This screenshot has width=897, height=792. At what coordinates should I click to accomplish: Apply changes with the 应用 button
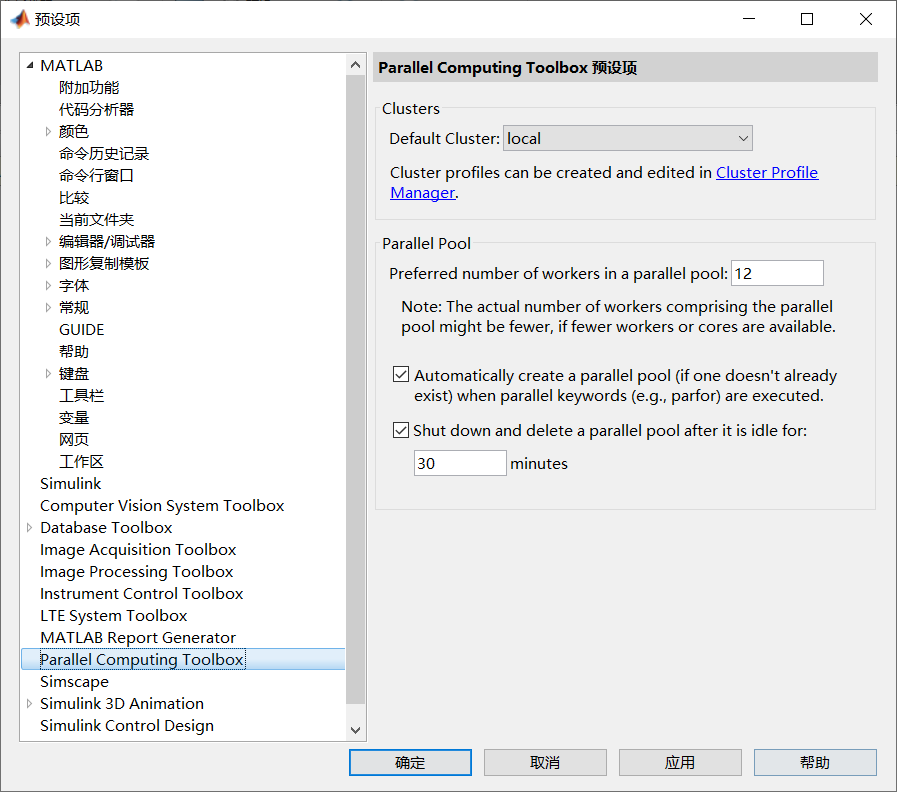coord(680,762)
